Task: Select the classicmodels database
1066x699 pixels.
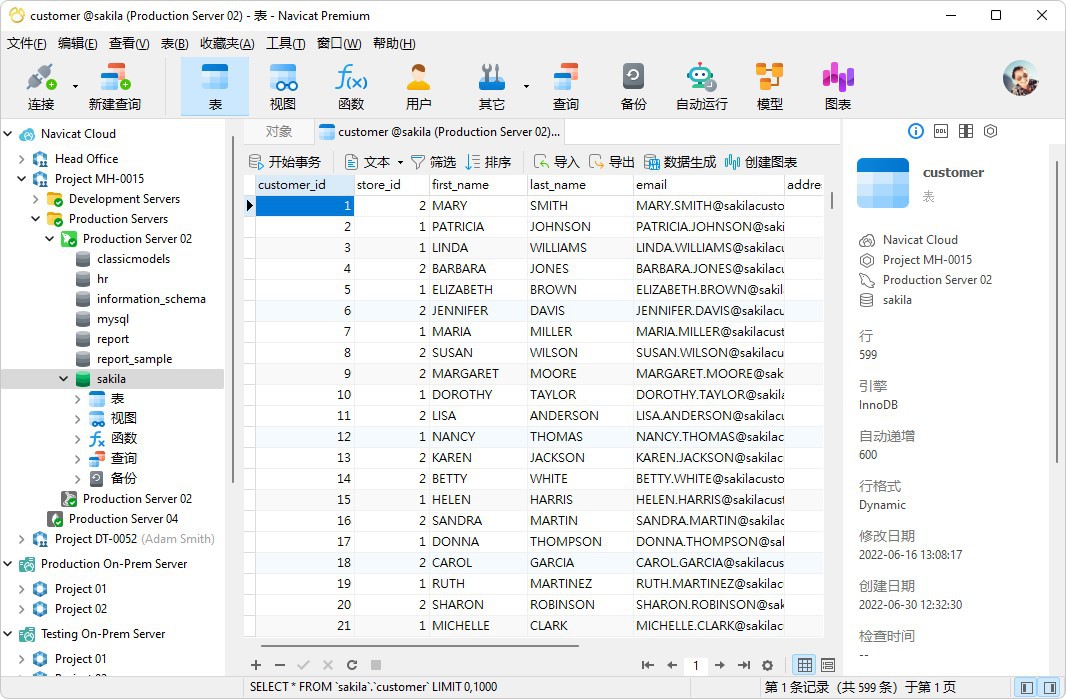Action: click(x=133, y=259)
